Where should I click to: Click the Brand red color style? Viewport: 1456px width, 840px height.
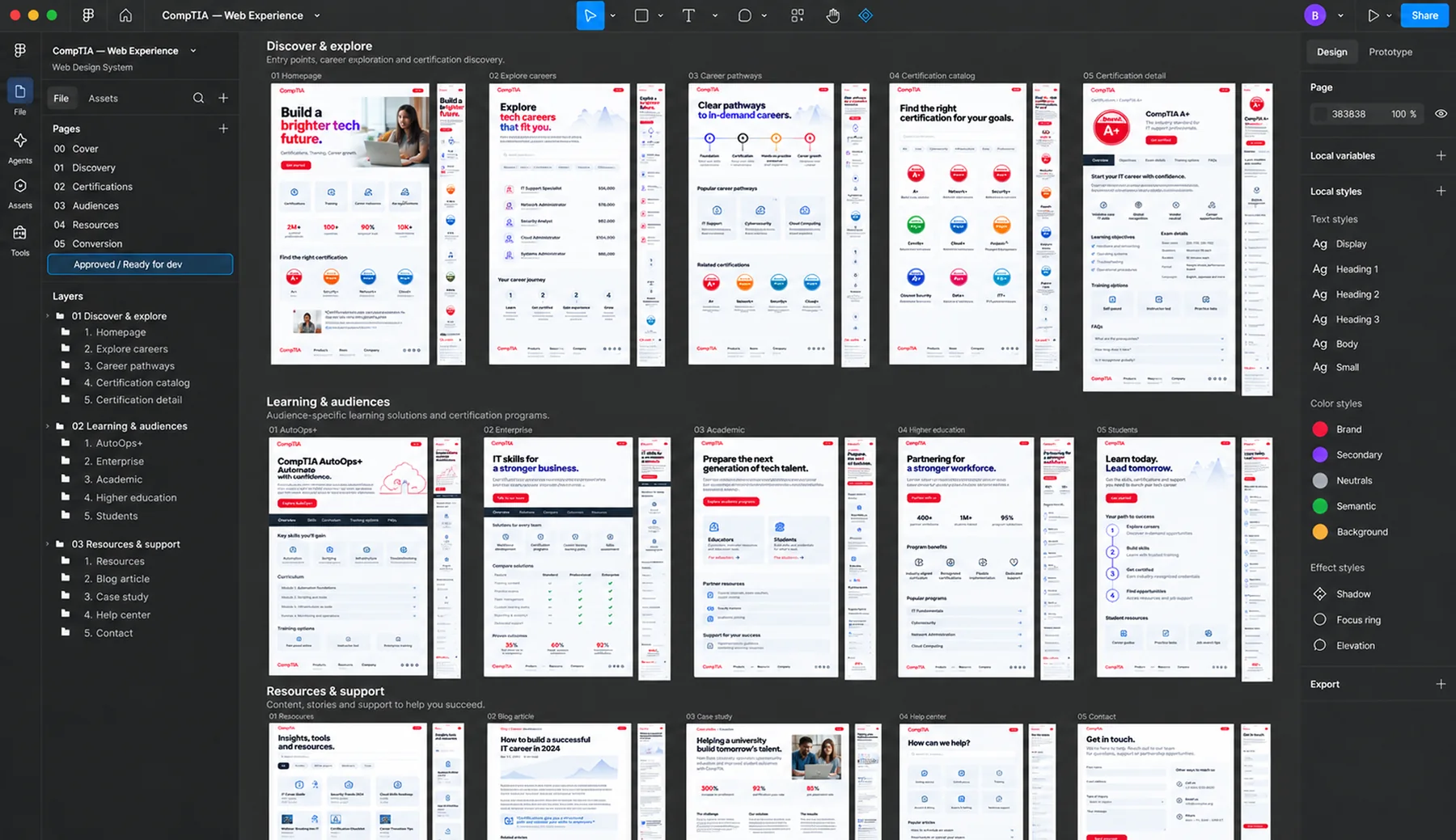coord(1337,429)
